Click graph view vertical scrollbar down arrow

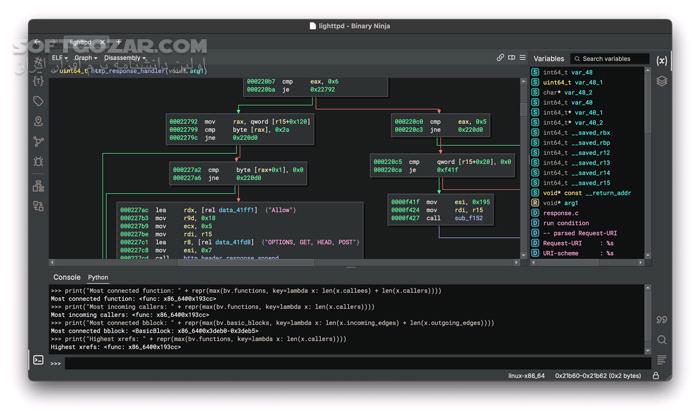[x=524, y=255]
